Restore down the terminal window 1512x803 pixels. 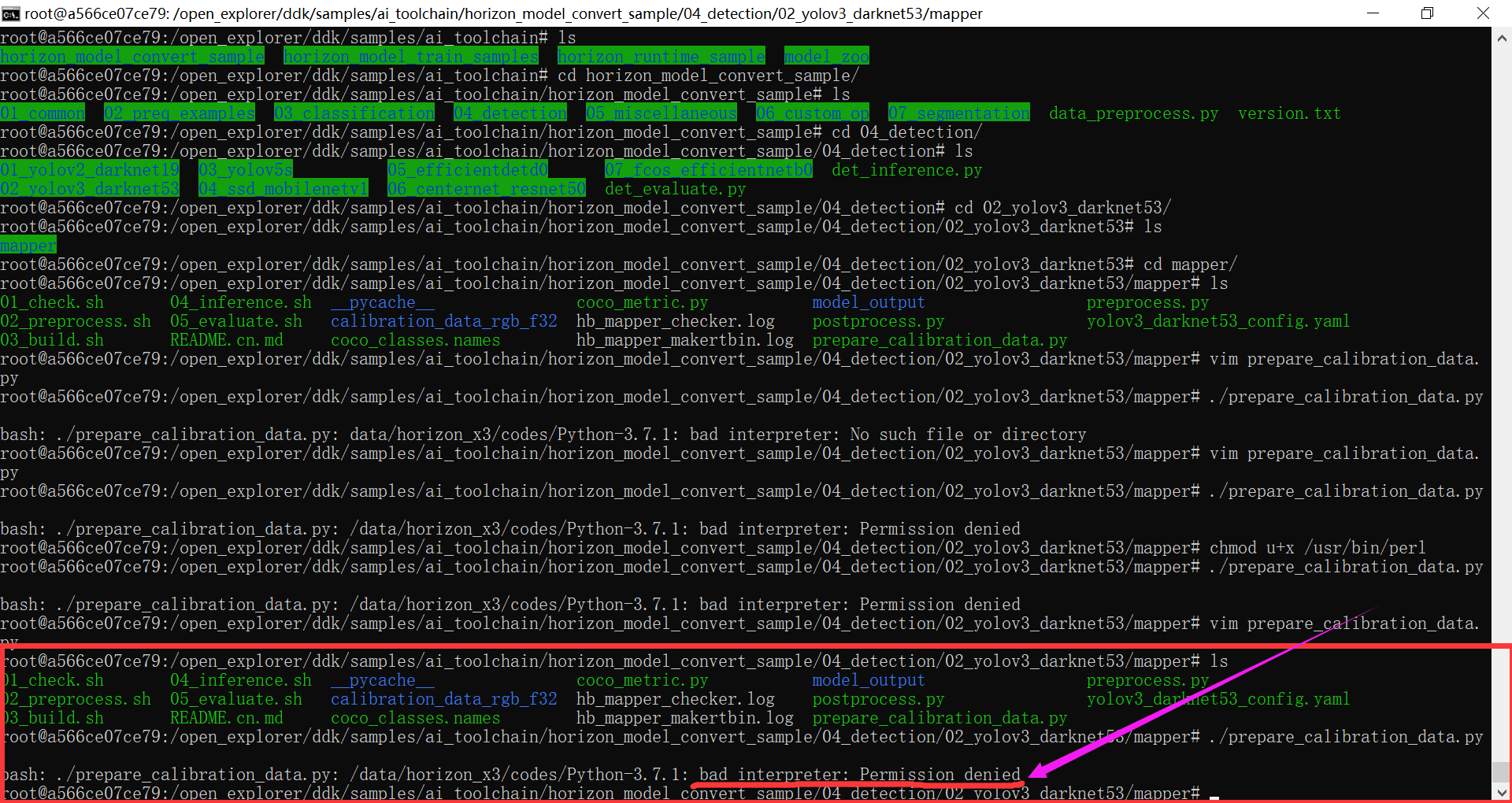point(1427,13)
